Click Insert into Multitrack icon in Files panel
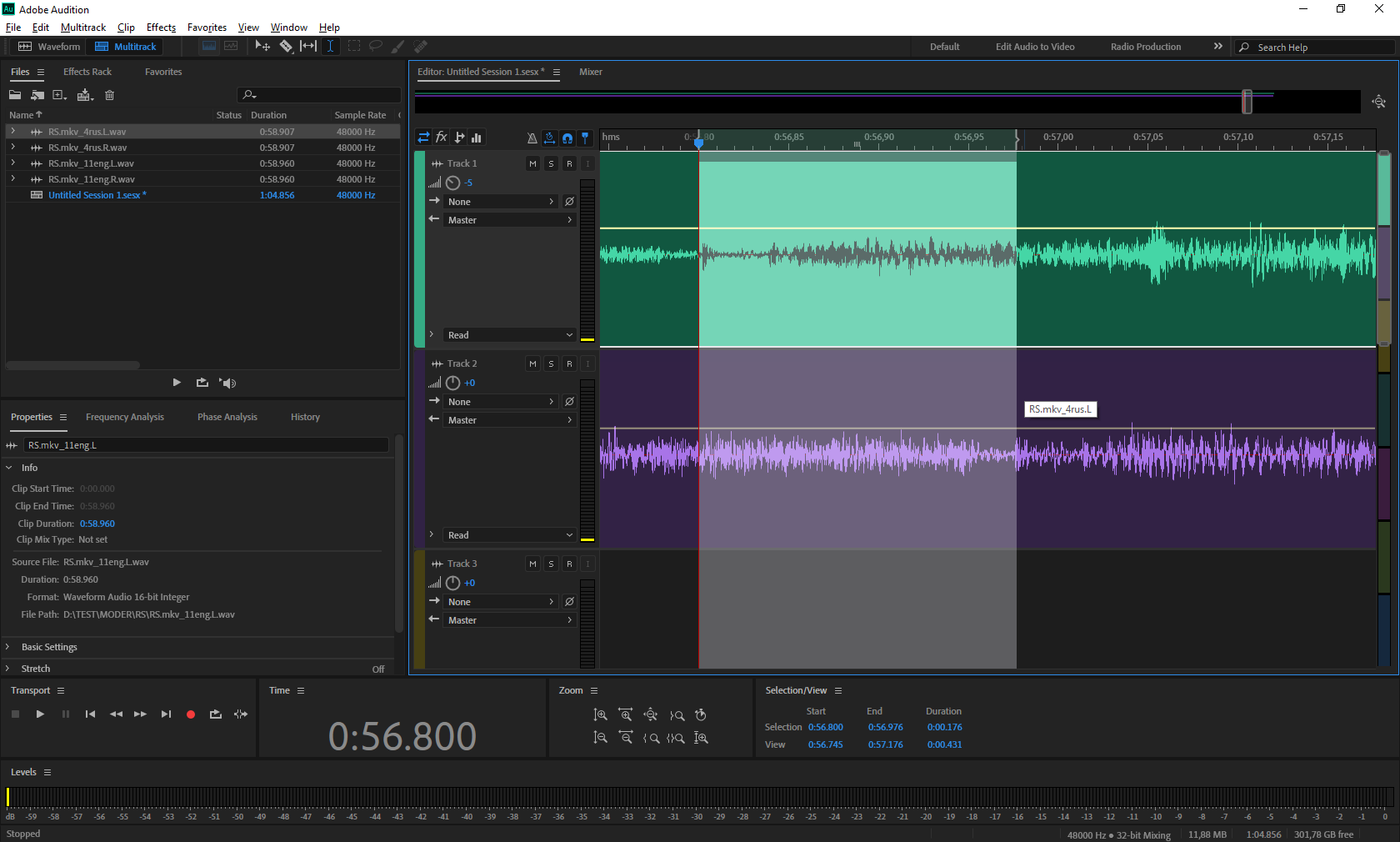Viewport: 1400px width, 842px height. (x=85, y=95)
